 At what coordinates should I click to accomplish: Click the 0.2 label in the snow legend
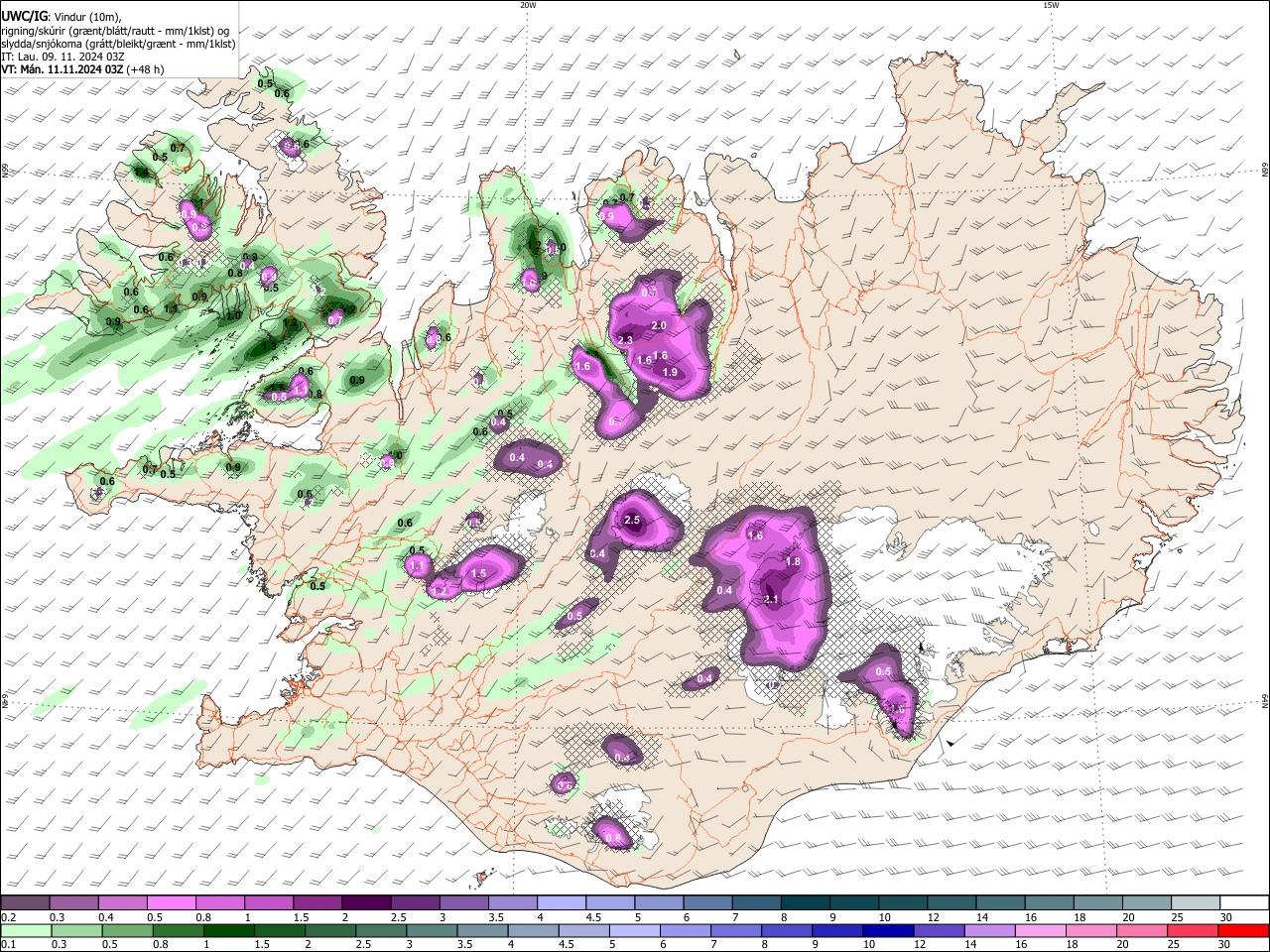tap(7, 917)
